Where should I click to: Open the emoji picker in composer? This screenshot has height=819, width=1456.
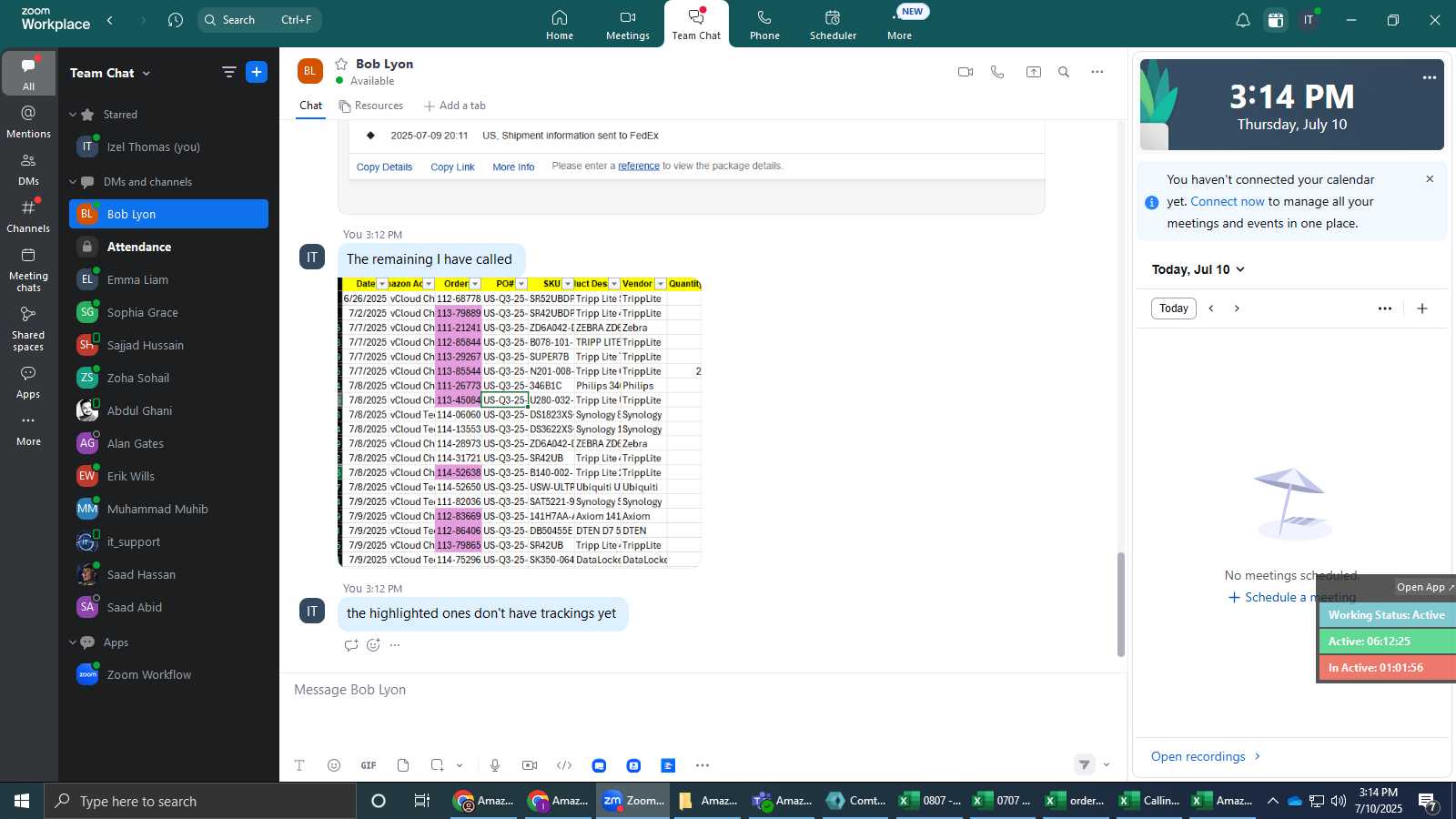(334, 765)
